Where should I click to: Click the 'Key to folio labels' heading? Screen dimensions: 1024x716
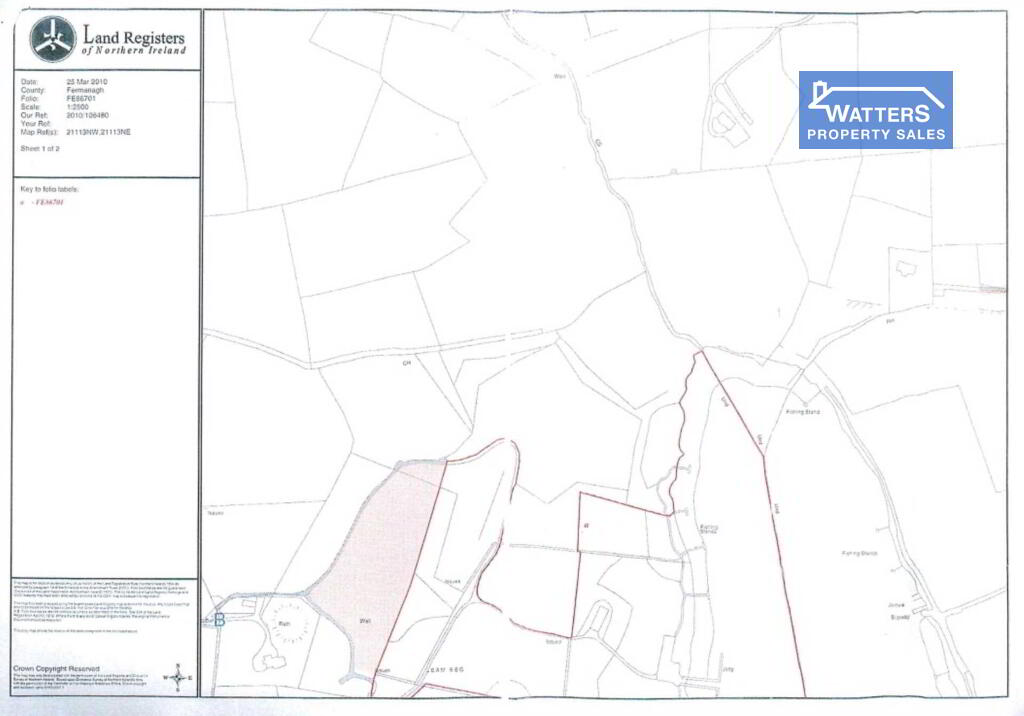(49, 188)
